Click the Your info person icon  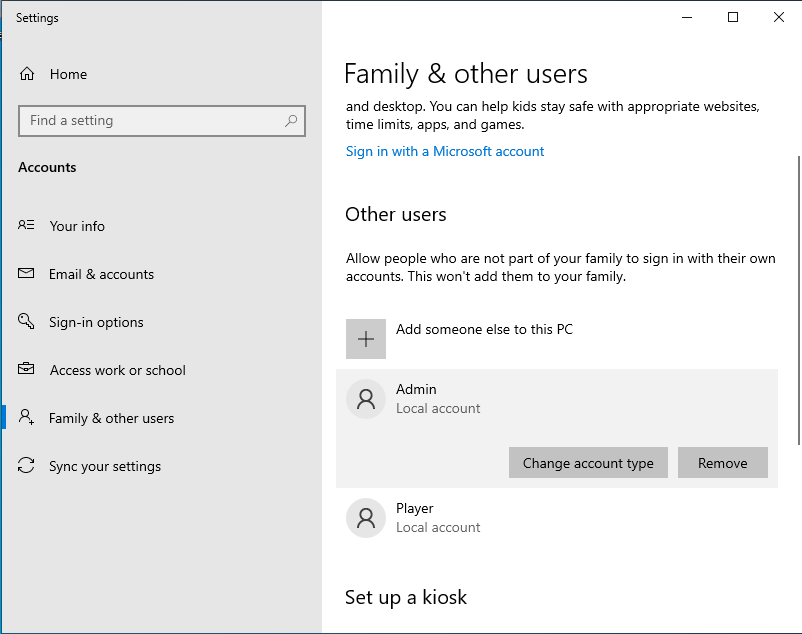coord(27,226)
